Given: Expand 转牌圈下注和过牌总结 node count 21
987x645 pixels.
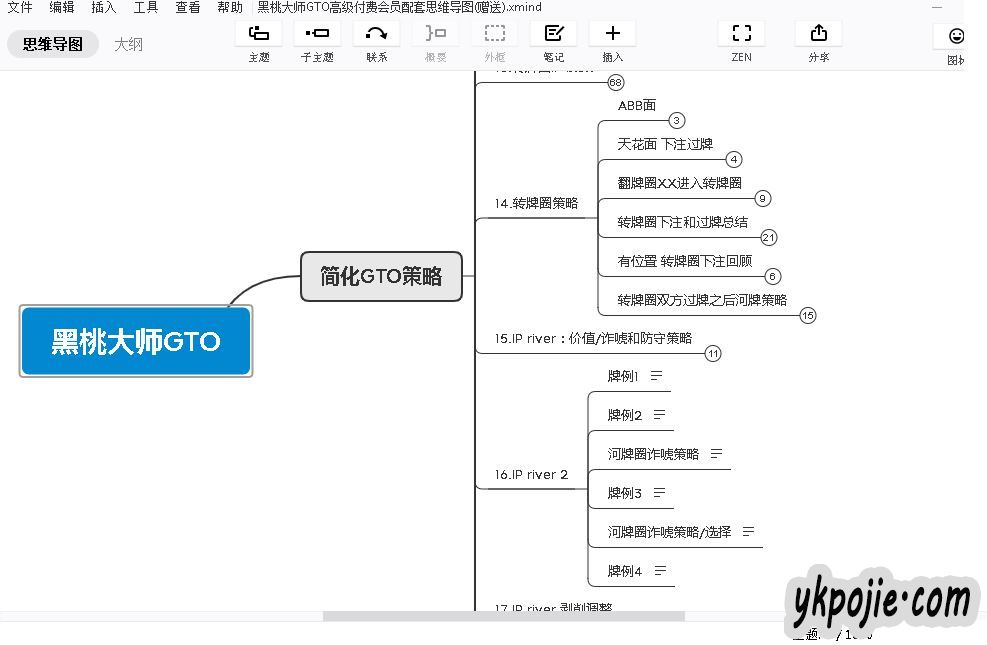Looking at the screenshot, I should [x=769, y=238].
